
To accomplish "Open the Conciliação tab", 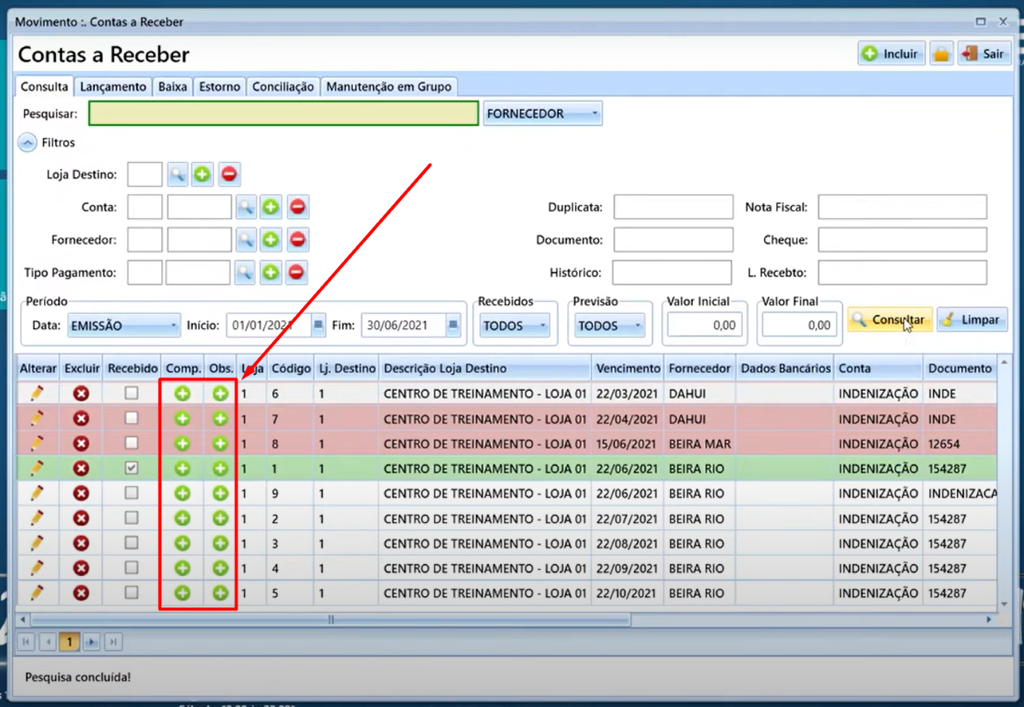I will 283,87.
